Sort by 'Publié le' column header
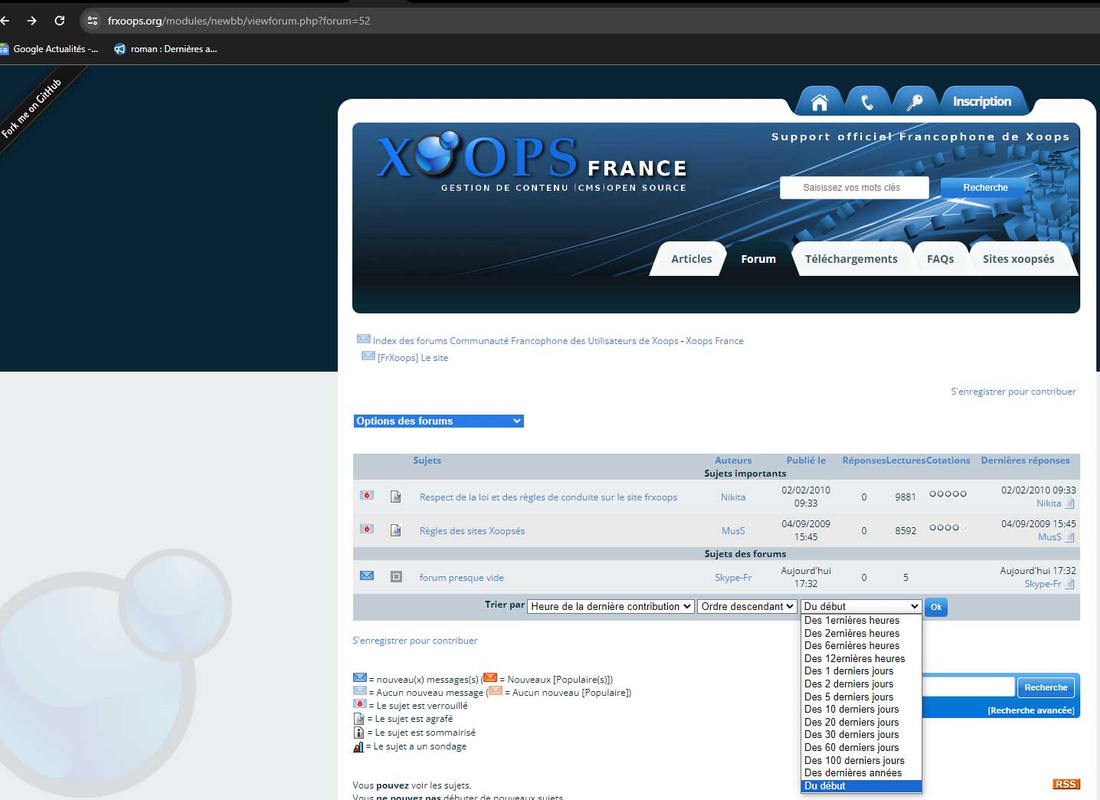This screenshot has width=1100, height=800. point(805,460)
